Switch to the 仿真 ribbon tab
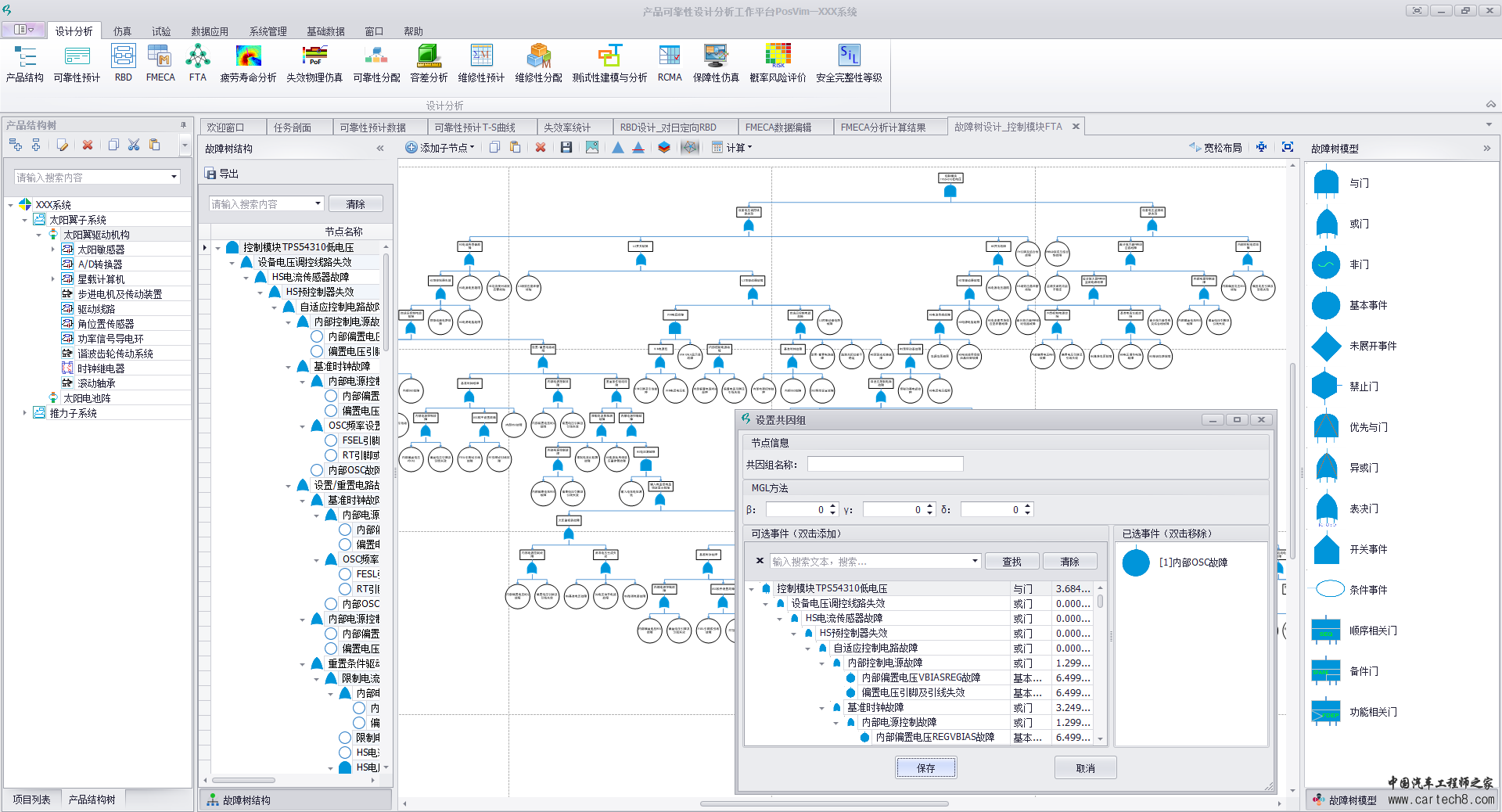The height and width of the screenshot is (812, 1502). [x=122, y=31]
